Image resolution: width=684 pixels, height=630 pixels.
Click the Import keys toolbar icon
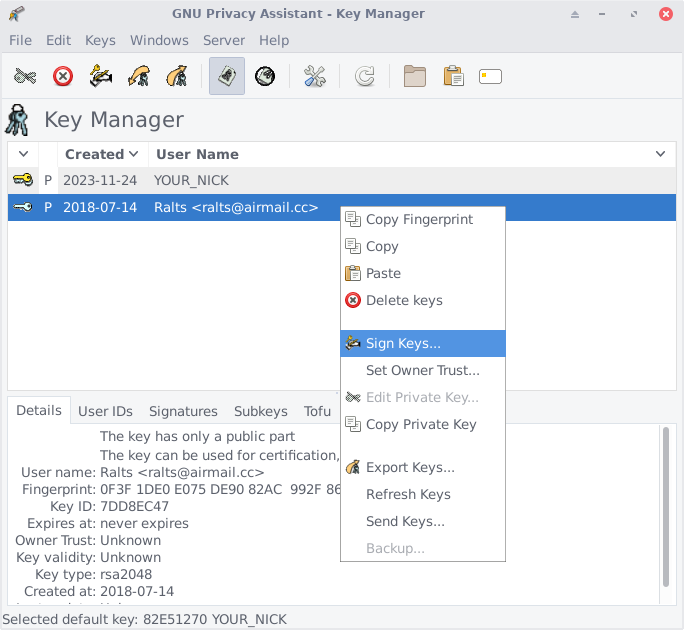[x=139, y=76]
